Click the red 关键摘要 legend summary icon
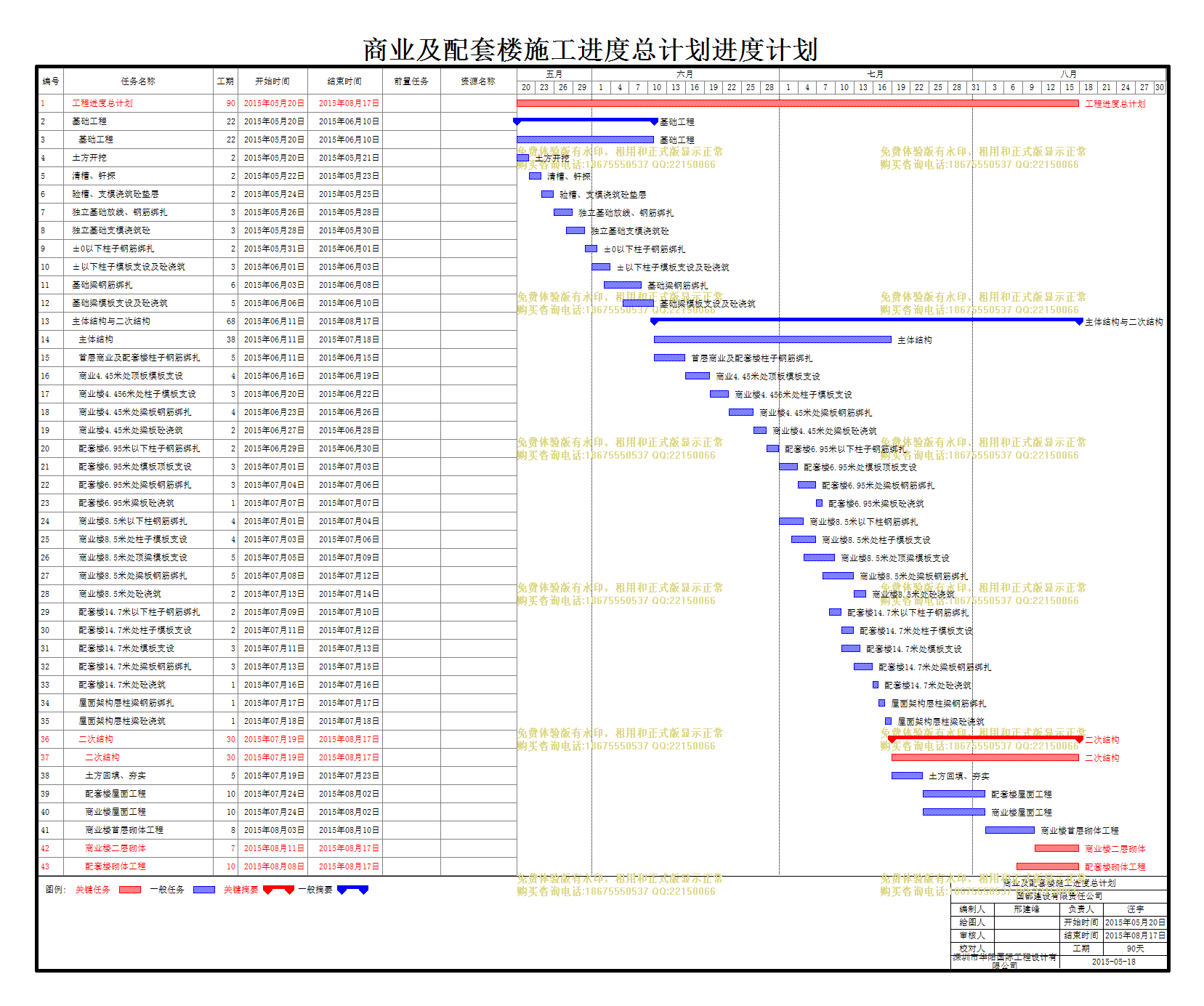The height and width of the screenshot is (1006, 1204). [278, 890]
